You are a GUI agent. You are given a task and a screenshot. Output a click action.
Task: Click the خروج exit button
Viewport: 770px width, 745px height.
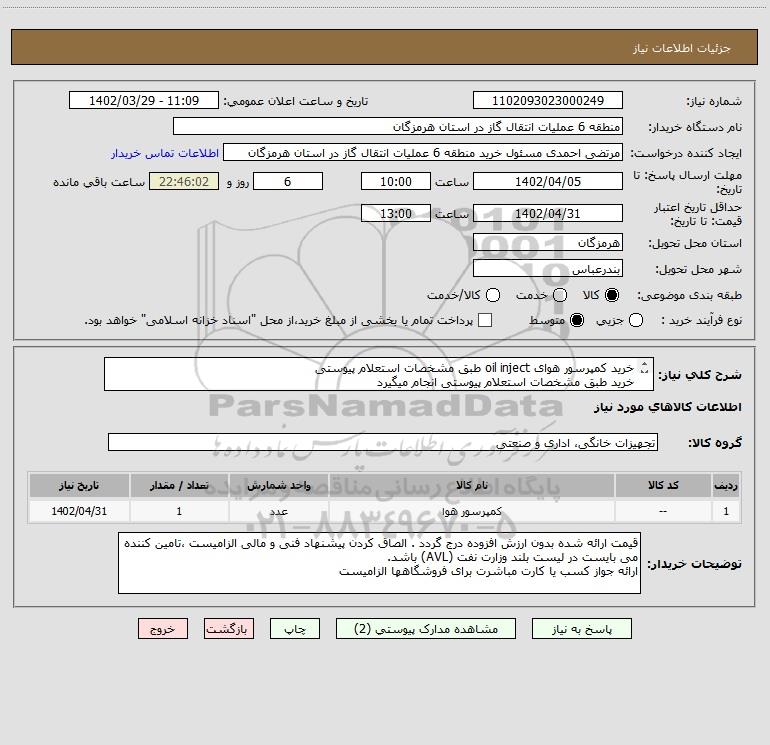[x=163, y=629]
